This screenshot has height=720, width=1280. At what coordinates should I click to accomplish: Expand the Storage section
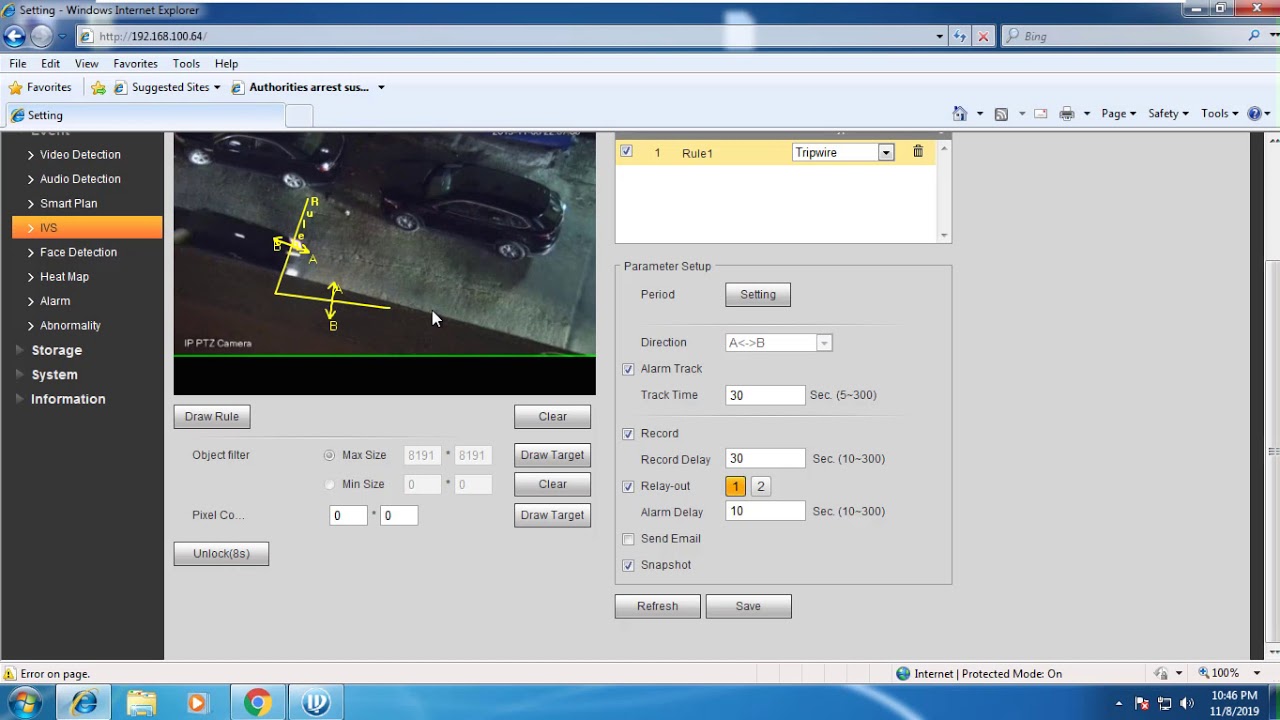56,350
